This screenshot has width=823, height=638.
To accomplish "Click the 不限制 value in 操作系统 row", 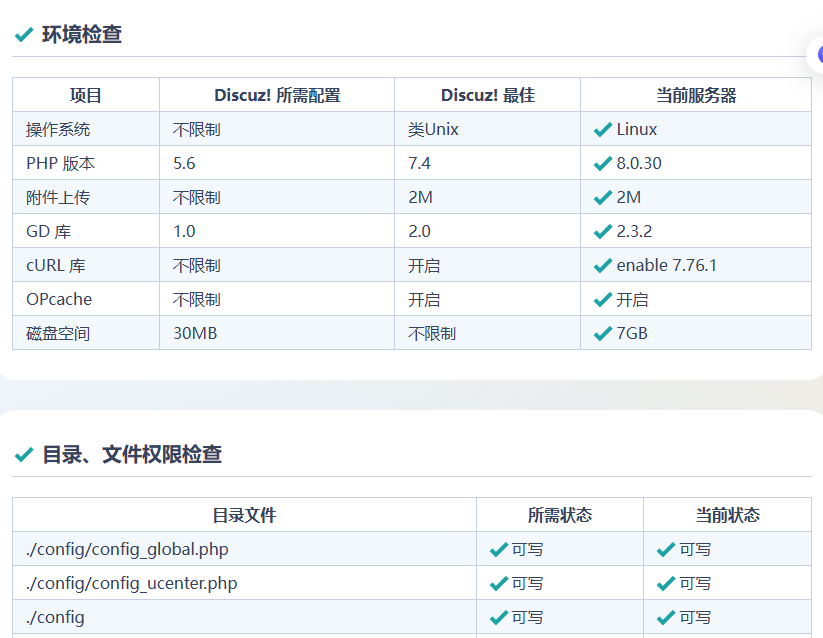I will click(197, 129).
